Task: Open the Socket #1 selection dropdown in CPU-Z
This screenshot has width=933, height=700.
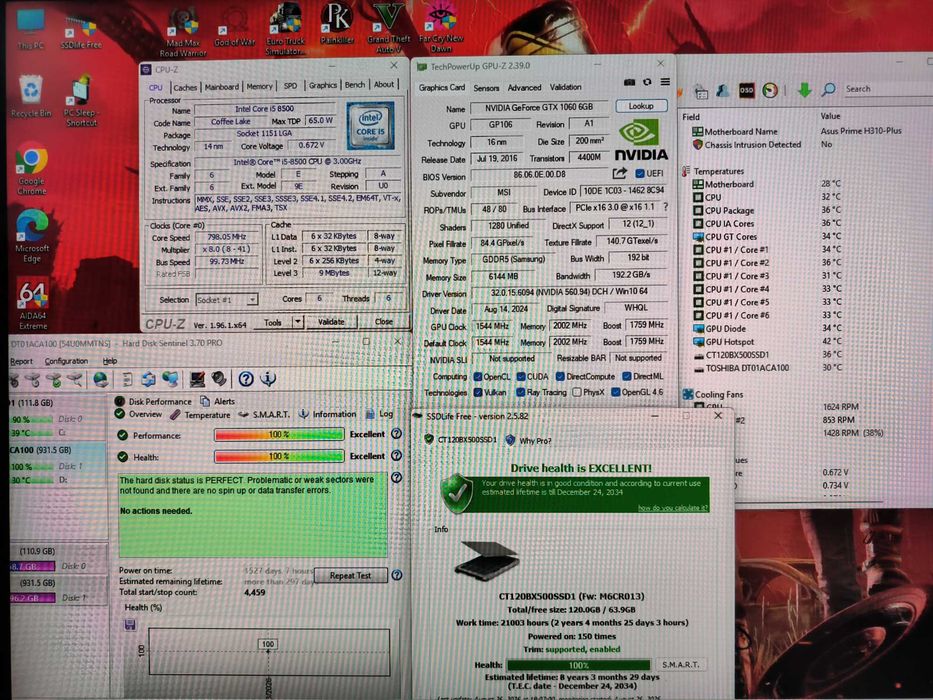Action: 227,299
